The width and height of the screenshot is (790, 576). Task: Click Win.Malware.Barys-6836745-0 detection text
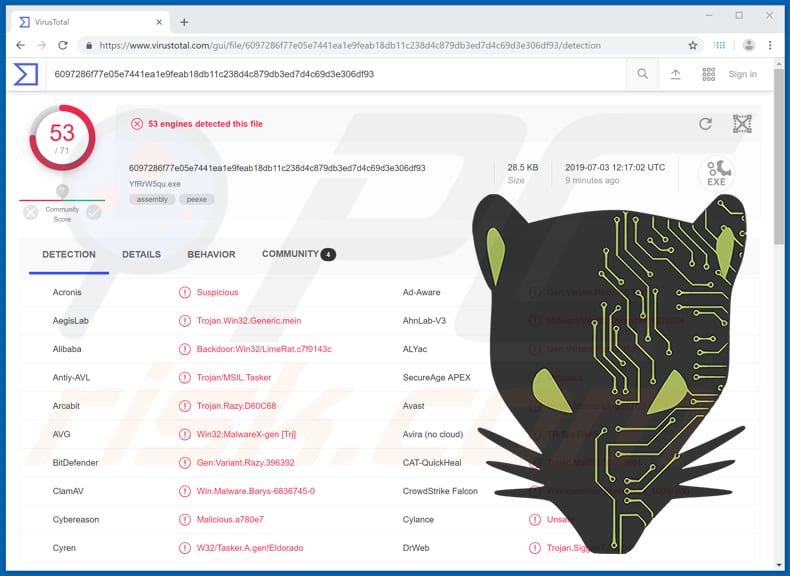255,491
